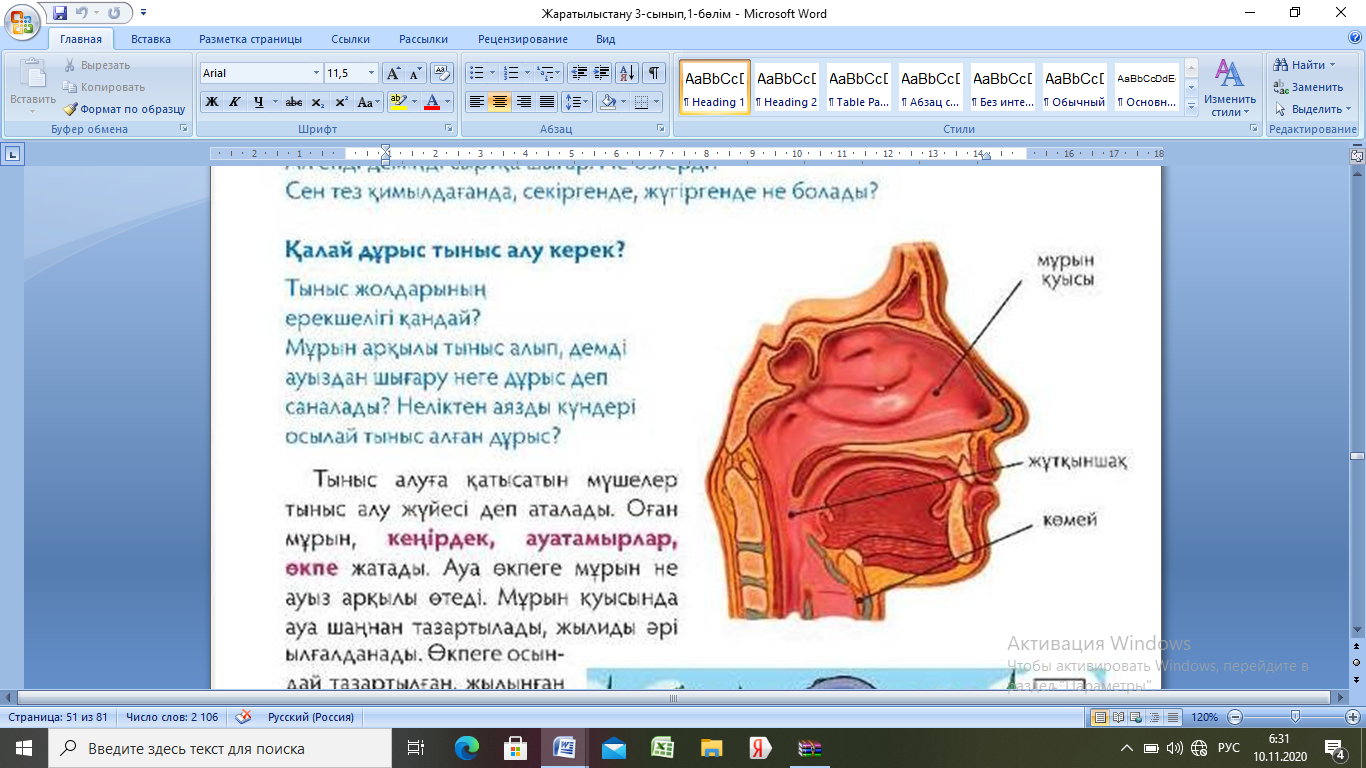The height and width of the screenshot is (768, 1366).
Task: Toggle bold (Ж) formatting
Action: coord(212,102)
